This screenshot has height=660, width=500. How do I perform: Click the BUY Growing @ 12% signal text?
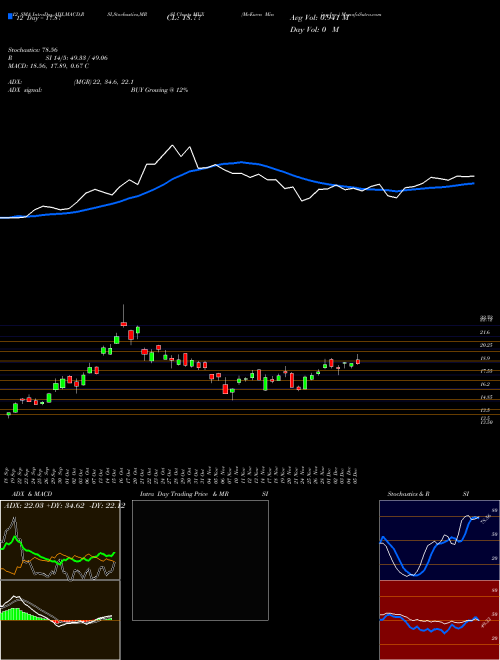(x=159, y=90)
